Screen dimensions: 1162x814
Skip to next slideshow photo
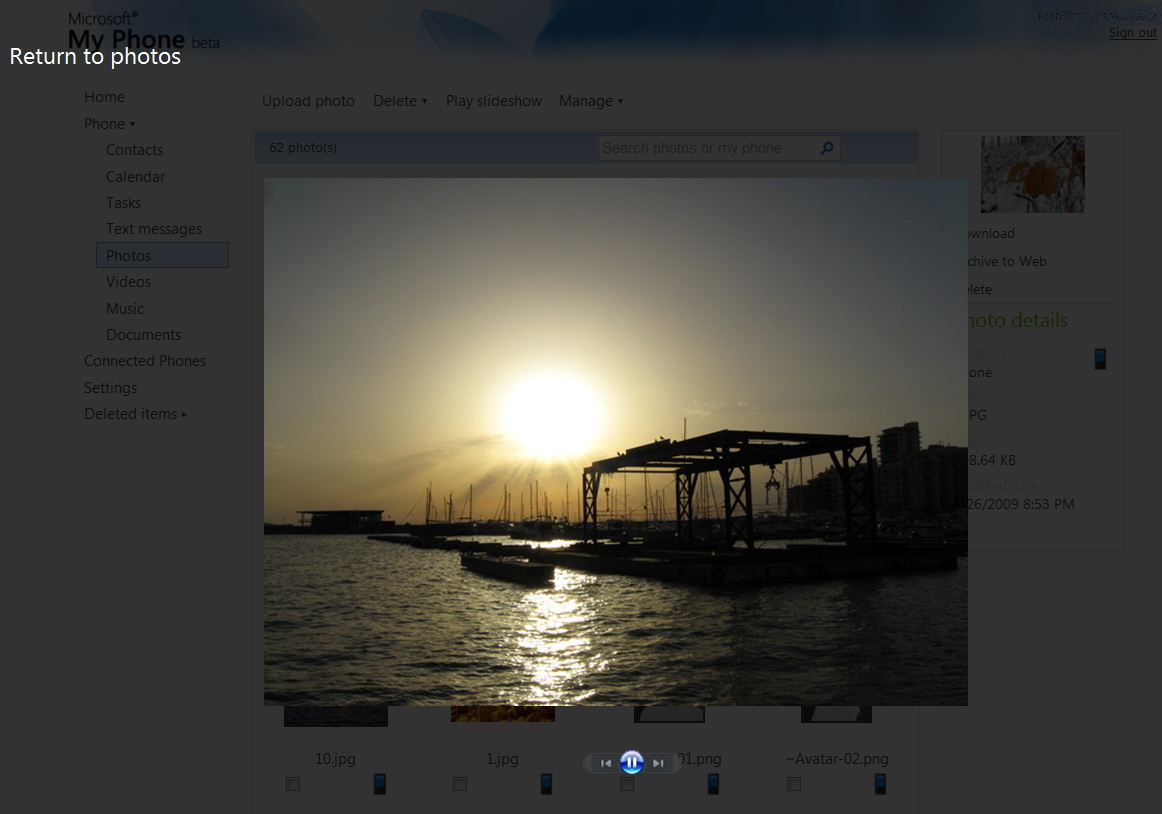pos(658,763)
